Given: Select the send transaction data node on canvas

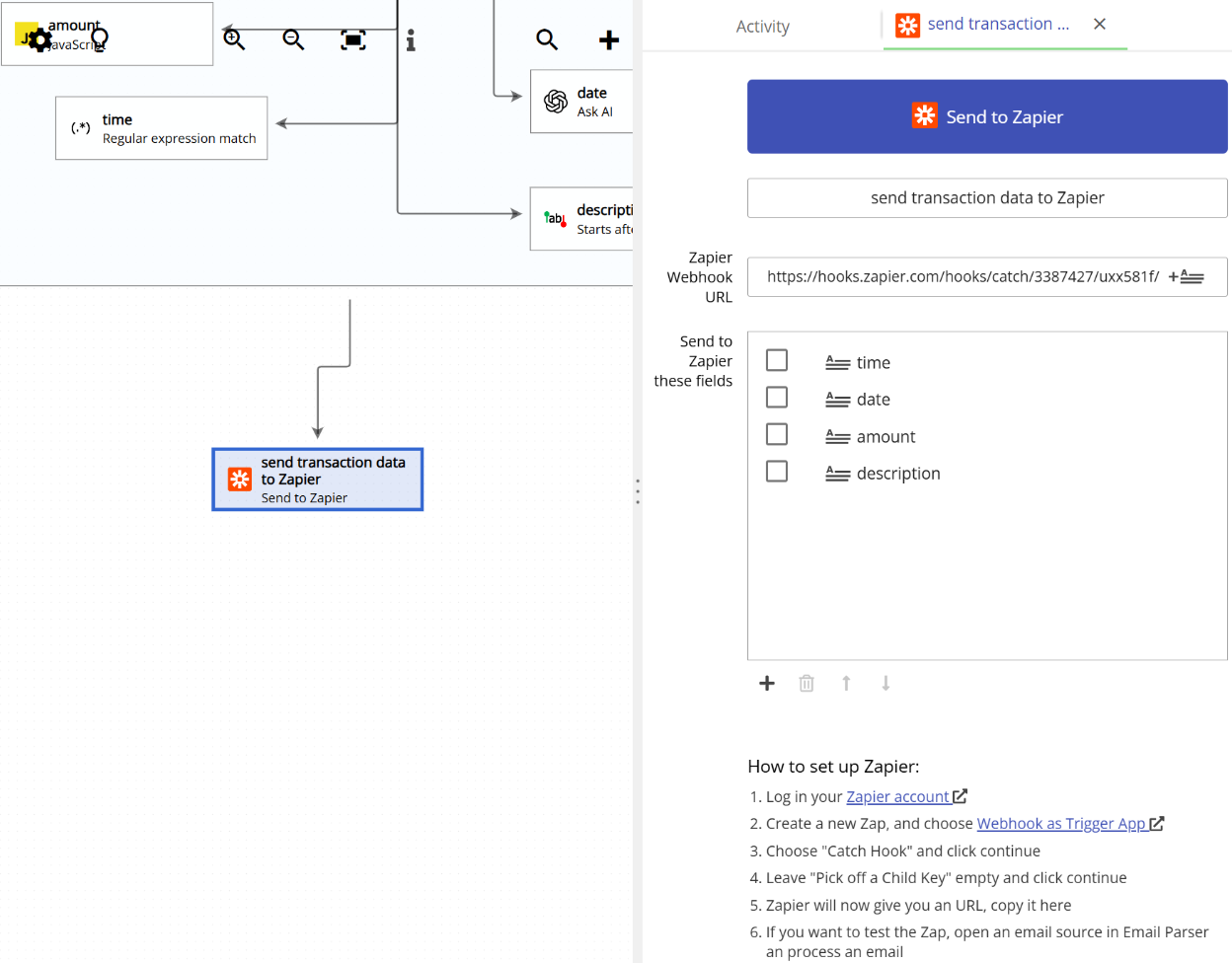Looking at the screenshot, I should (x=317, y=480).
